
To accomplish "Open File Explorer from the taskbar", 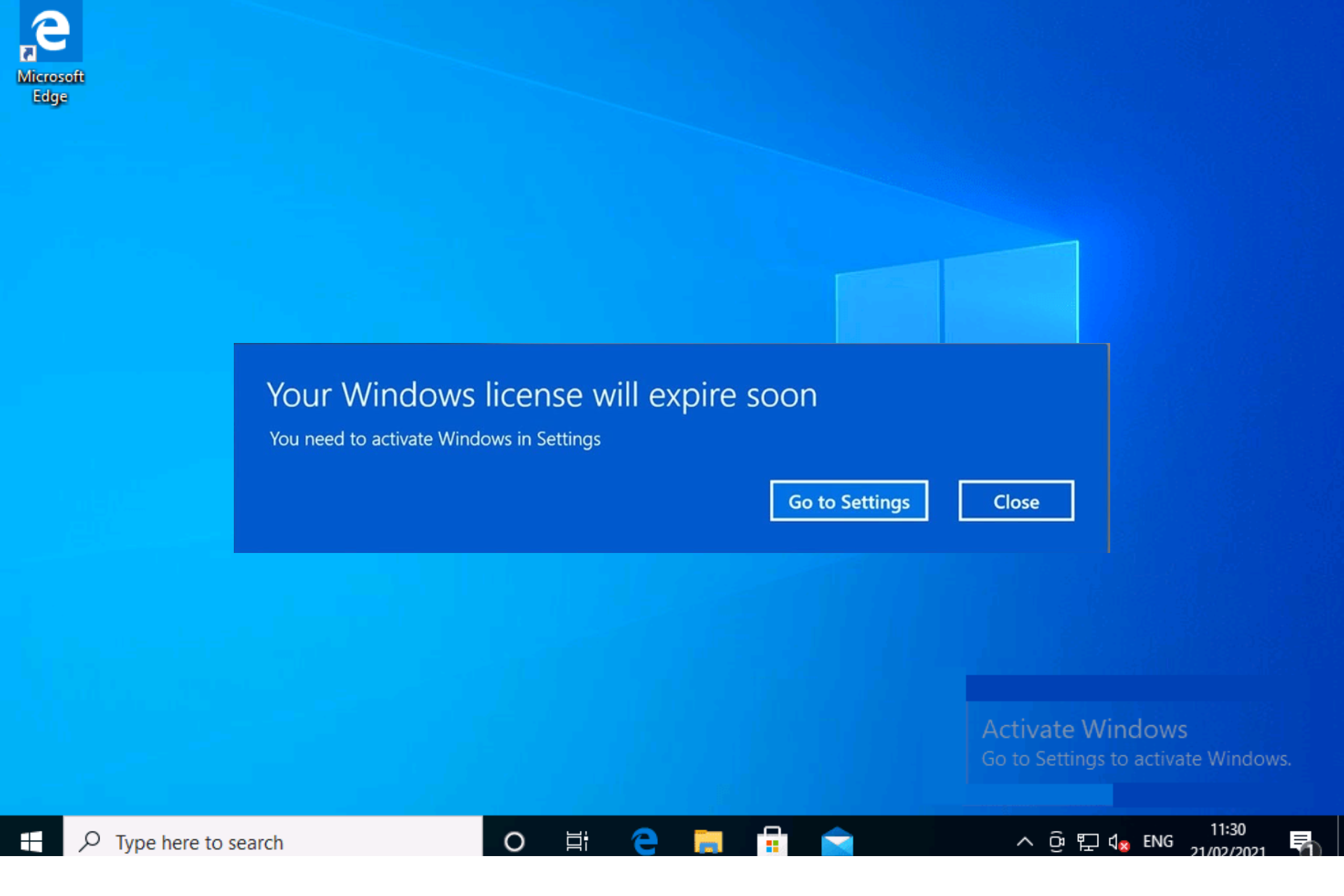I will 708,841.
